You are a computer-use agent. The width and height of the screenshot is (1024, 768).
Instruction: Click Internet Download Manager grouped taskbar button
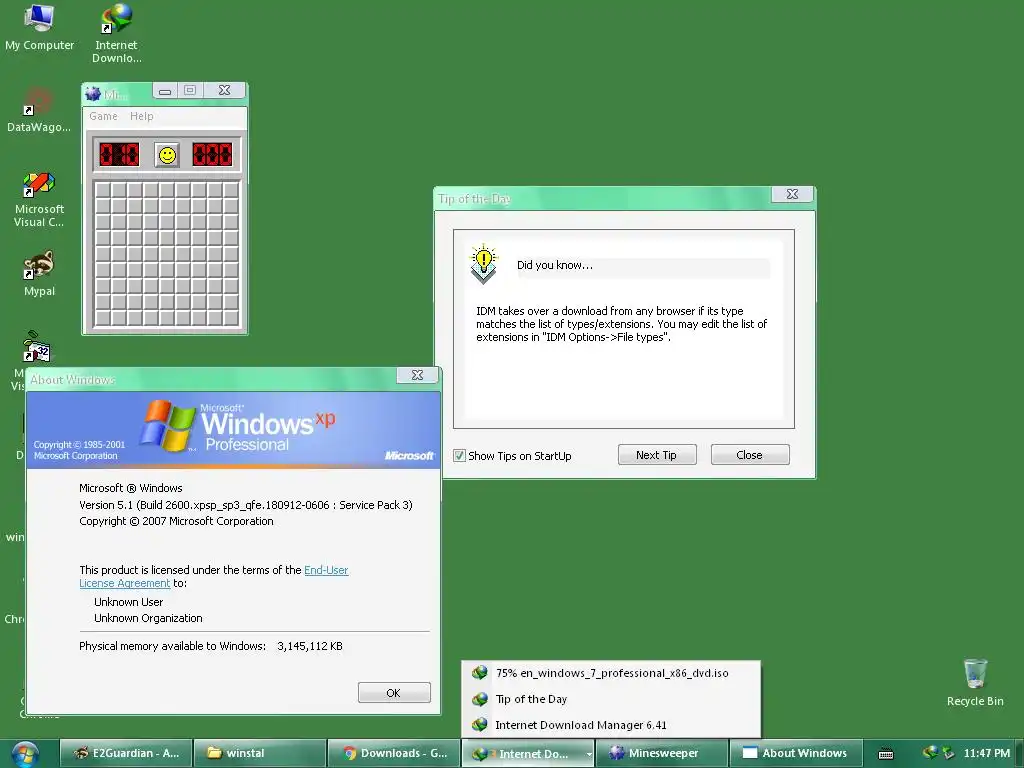(x=528, y=754)
